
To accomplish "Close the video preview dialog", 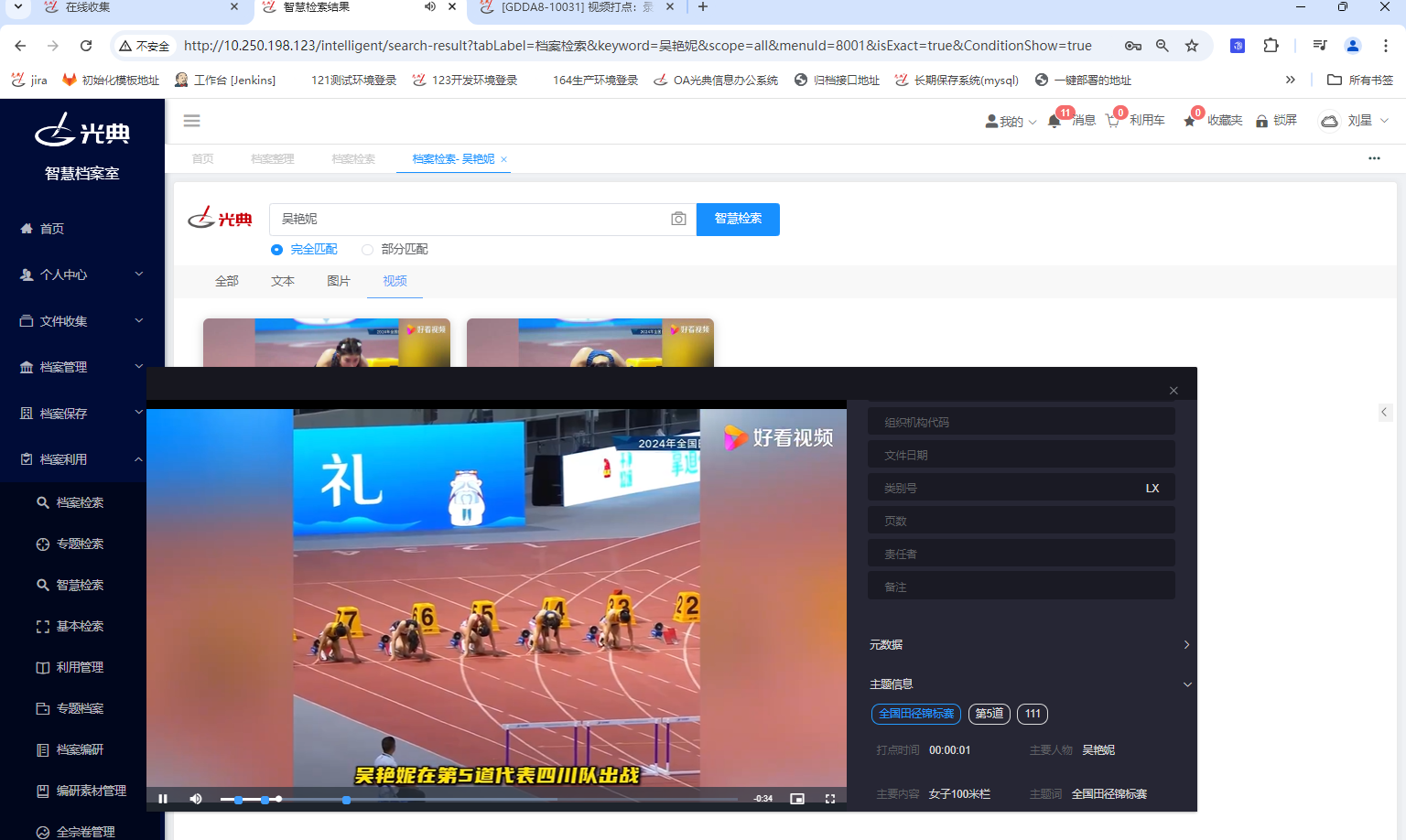I will [x=1173, y=391].
